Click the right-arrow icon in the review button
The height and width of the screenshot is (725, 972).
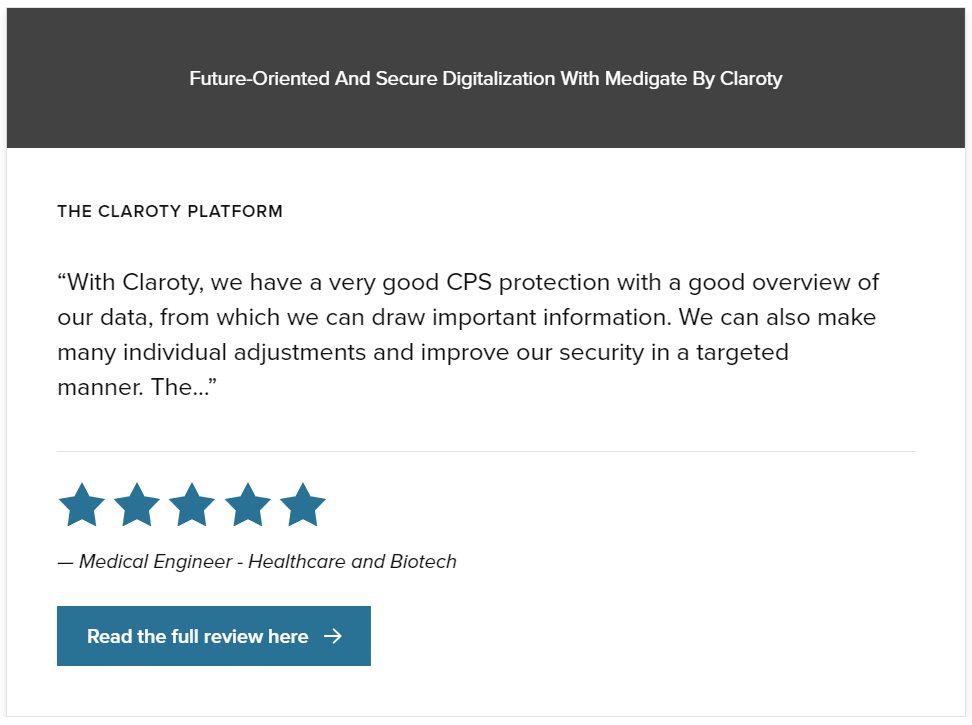tap(333, 636)
